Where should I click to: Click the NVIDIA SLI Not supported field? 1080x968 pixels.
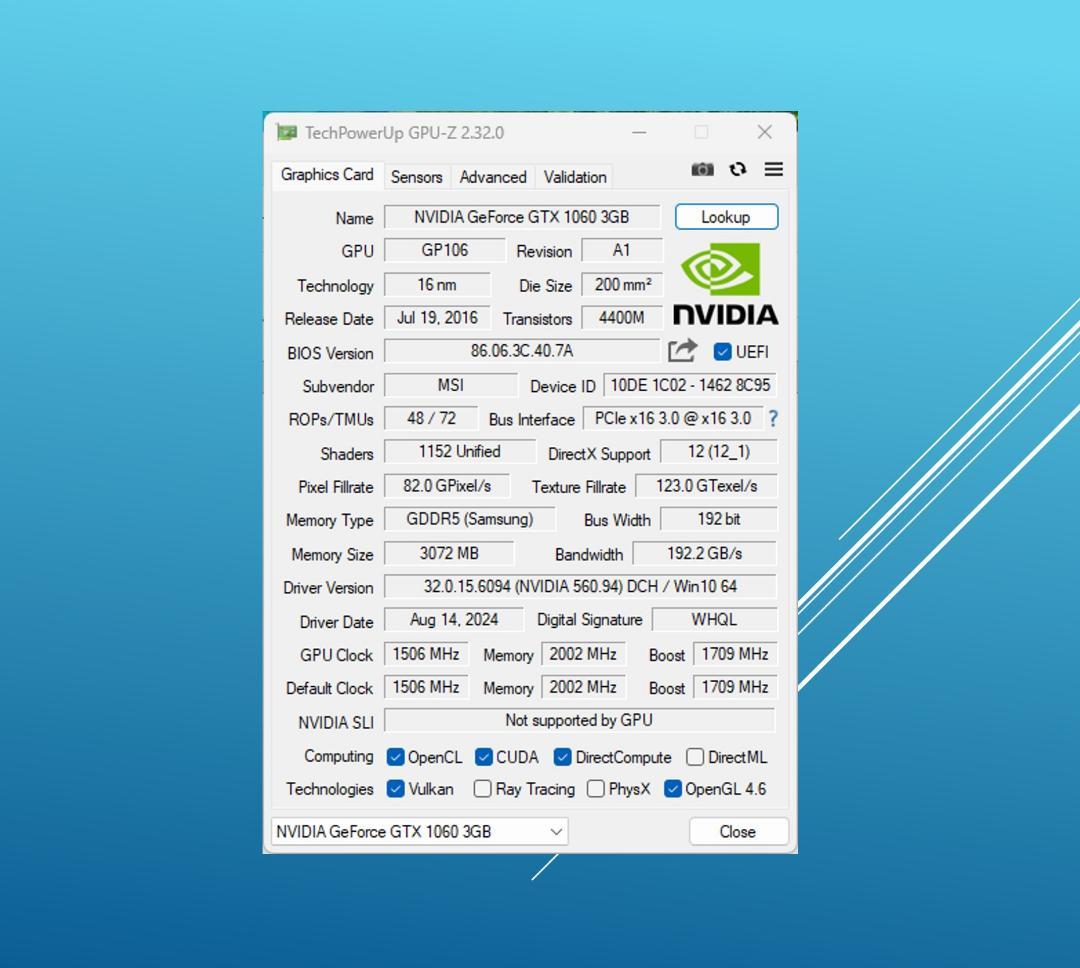(x=579, y=720)
